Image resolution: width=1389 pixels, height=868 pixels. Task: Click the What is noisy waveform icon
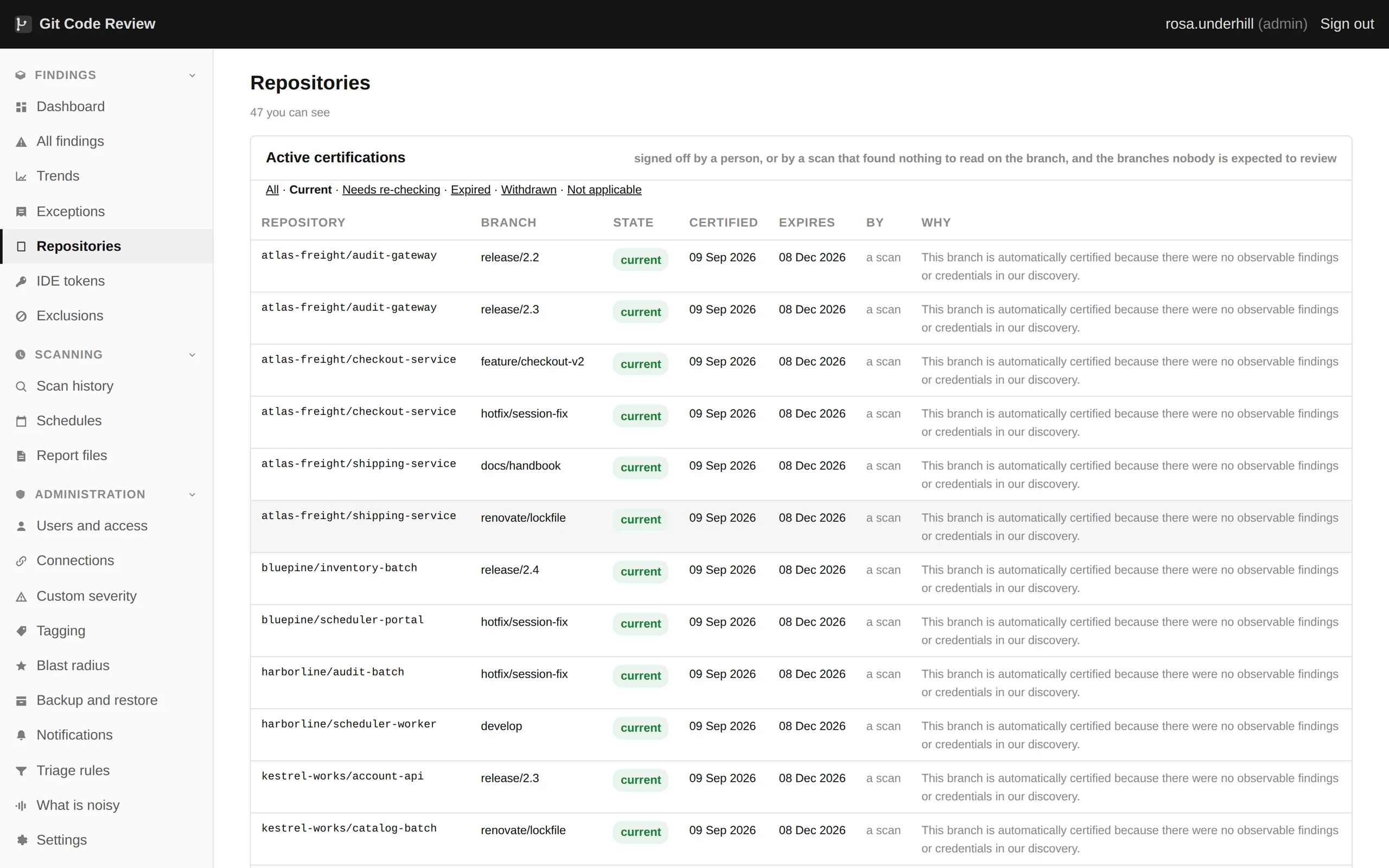(21, 806)
